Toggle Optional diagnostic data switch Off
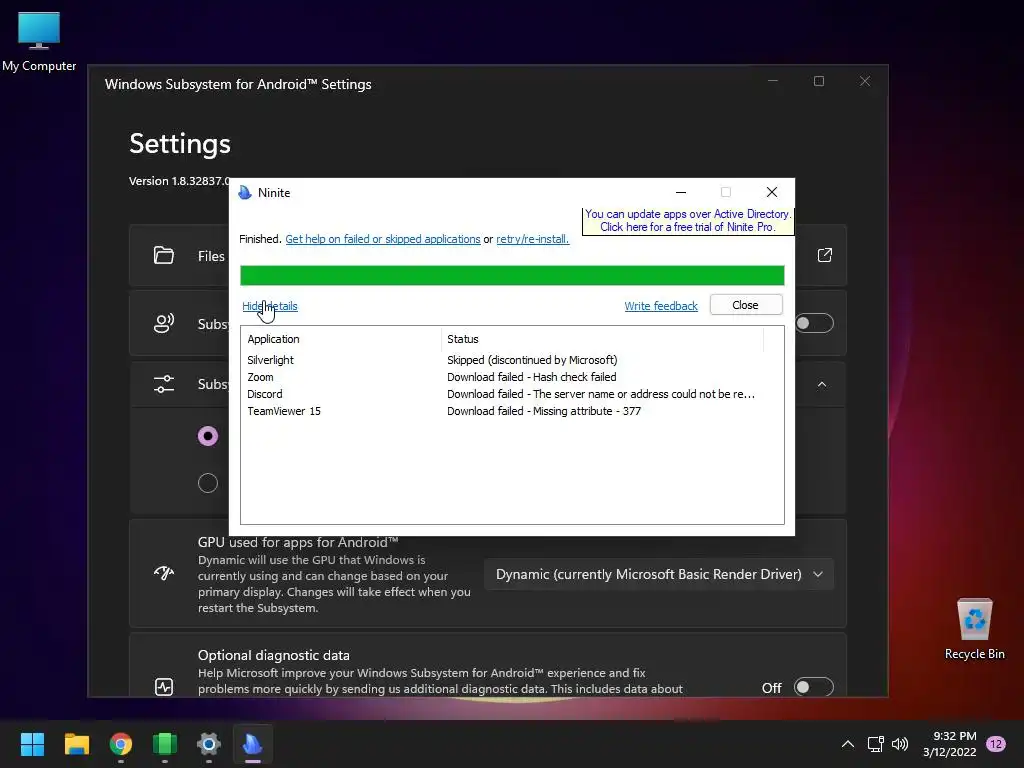Viewport: 1024px width, 768px height. (814, 687)
